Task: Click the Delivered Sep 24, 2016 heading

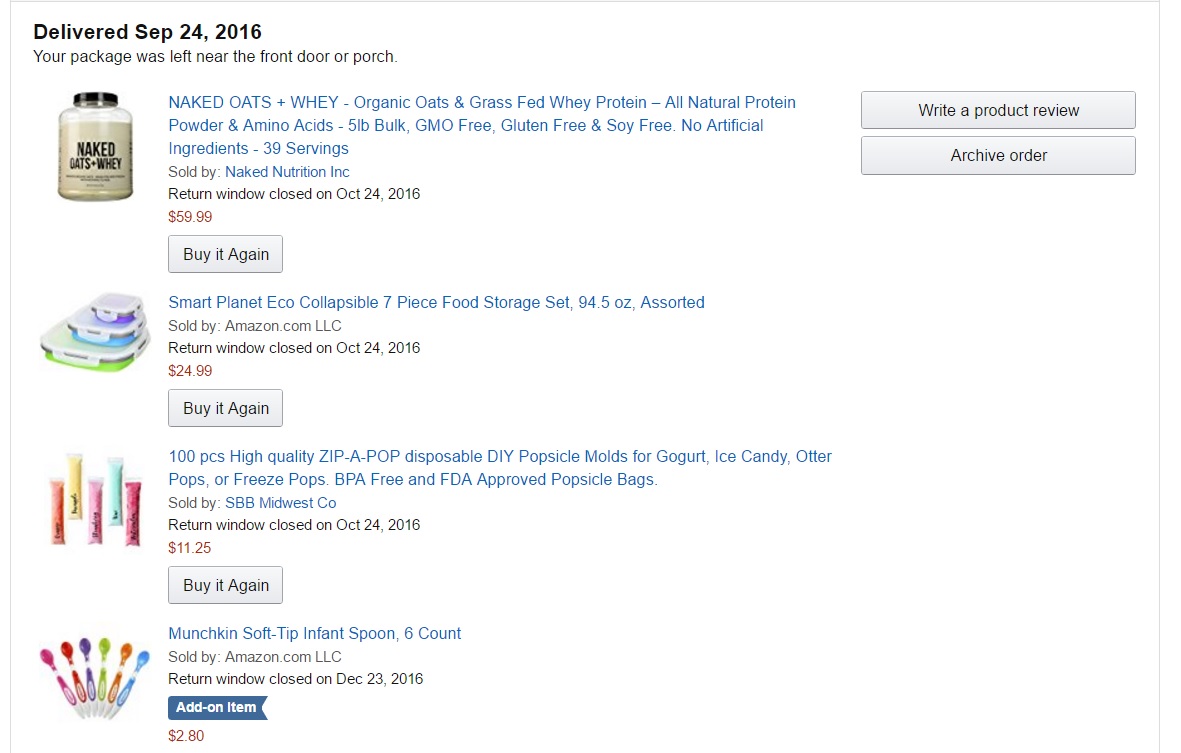Action: 148,32
